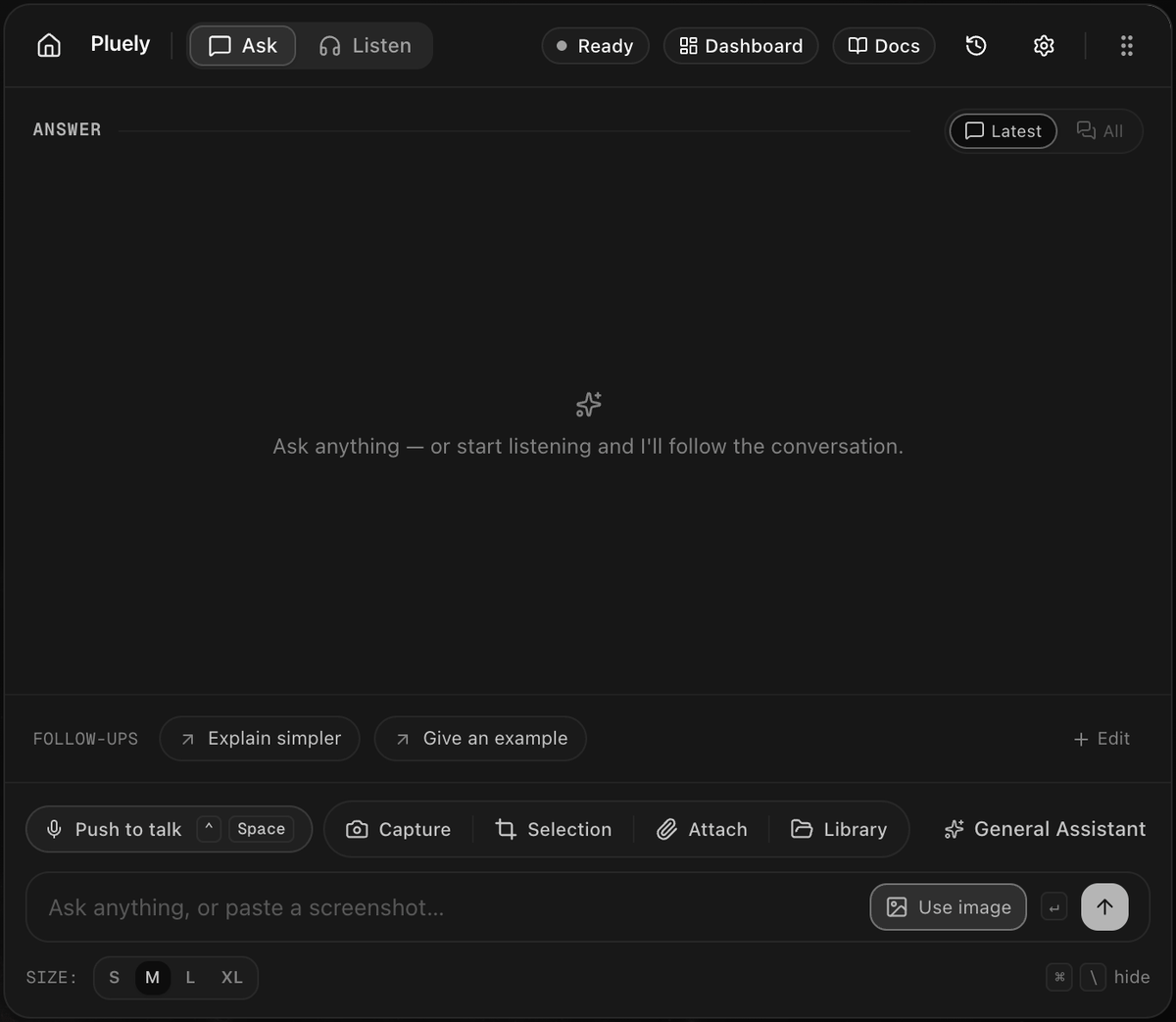The width and height of the screenshot is (1176, 1022).
Task: Click the Home icon
Action: tap(49, 45)
